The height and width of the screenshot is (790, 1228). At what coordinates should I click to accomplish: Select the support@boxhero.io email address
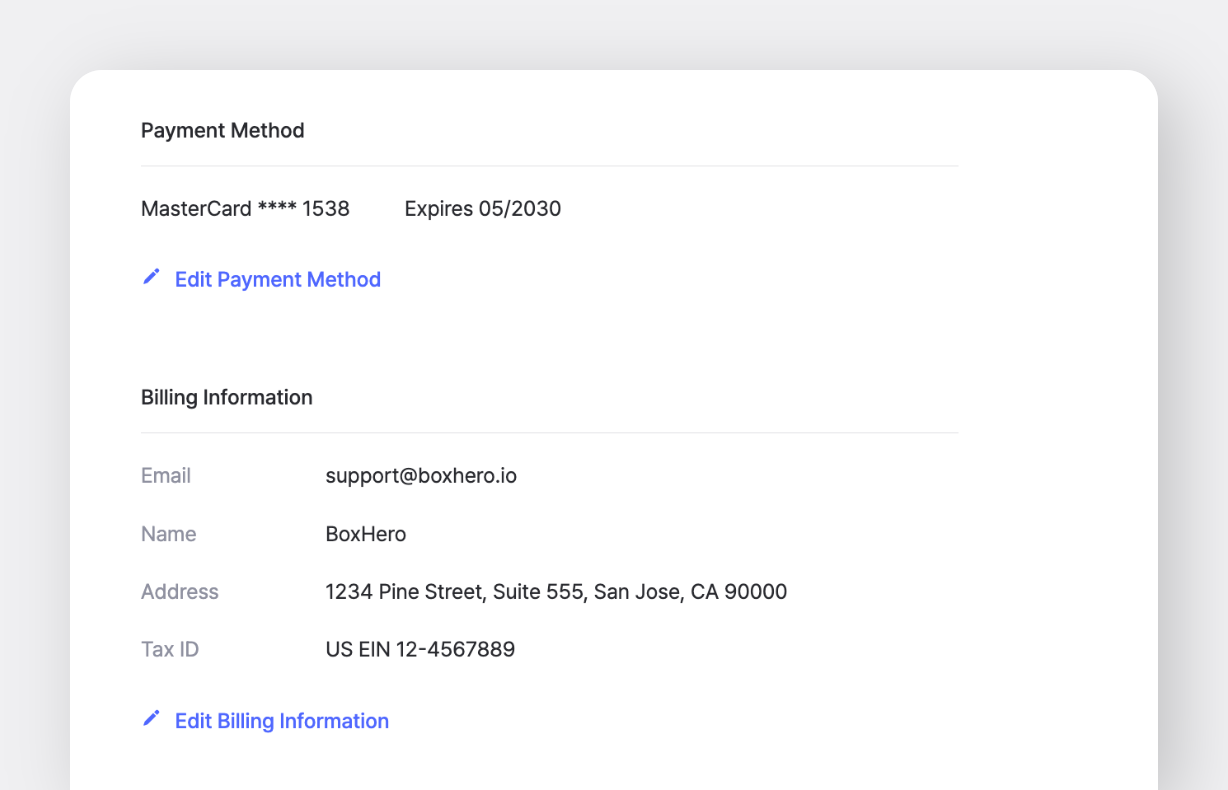tap(420, 476)
